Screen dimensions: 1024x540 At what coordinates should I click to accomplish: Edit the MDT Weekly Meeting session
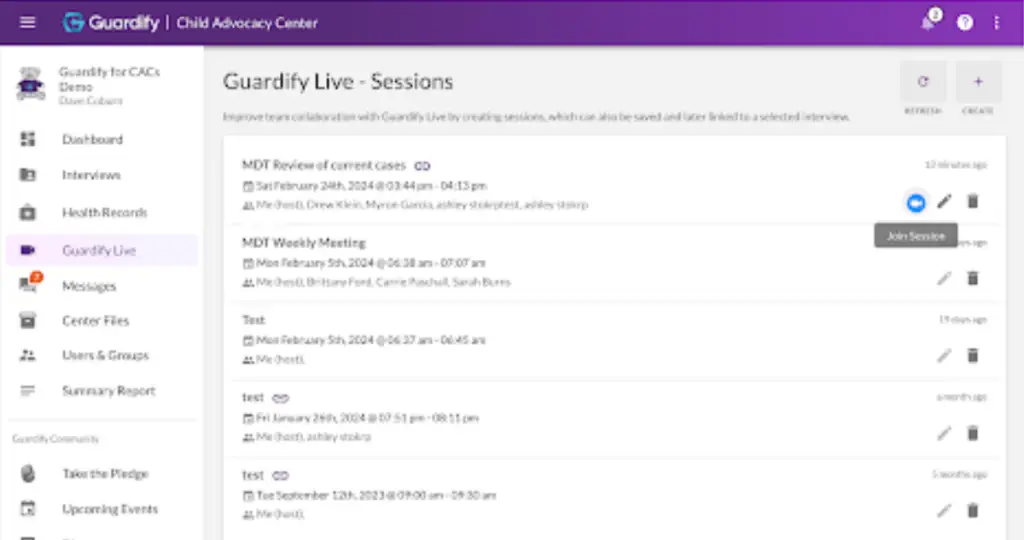[945, 279]
